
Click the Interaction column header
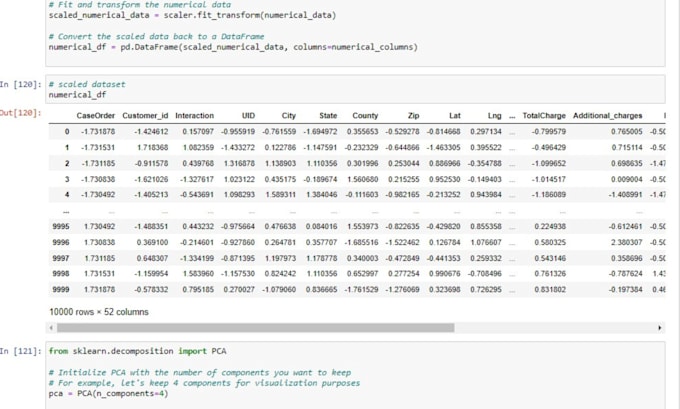click(194, 116)
